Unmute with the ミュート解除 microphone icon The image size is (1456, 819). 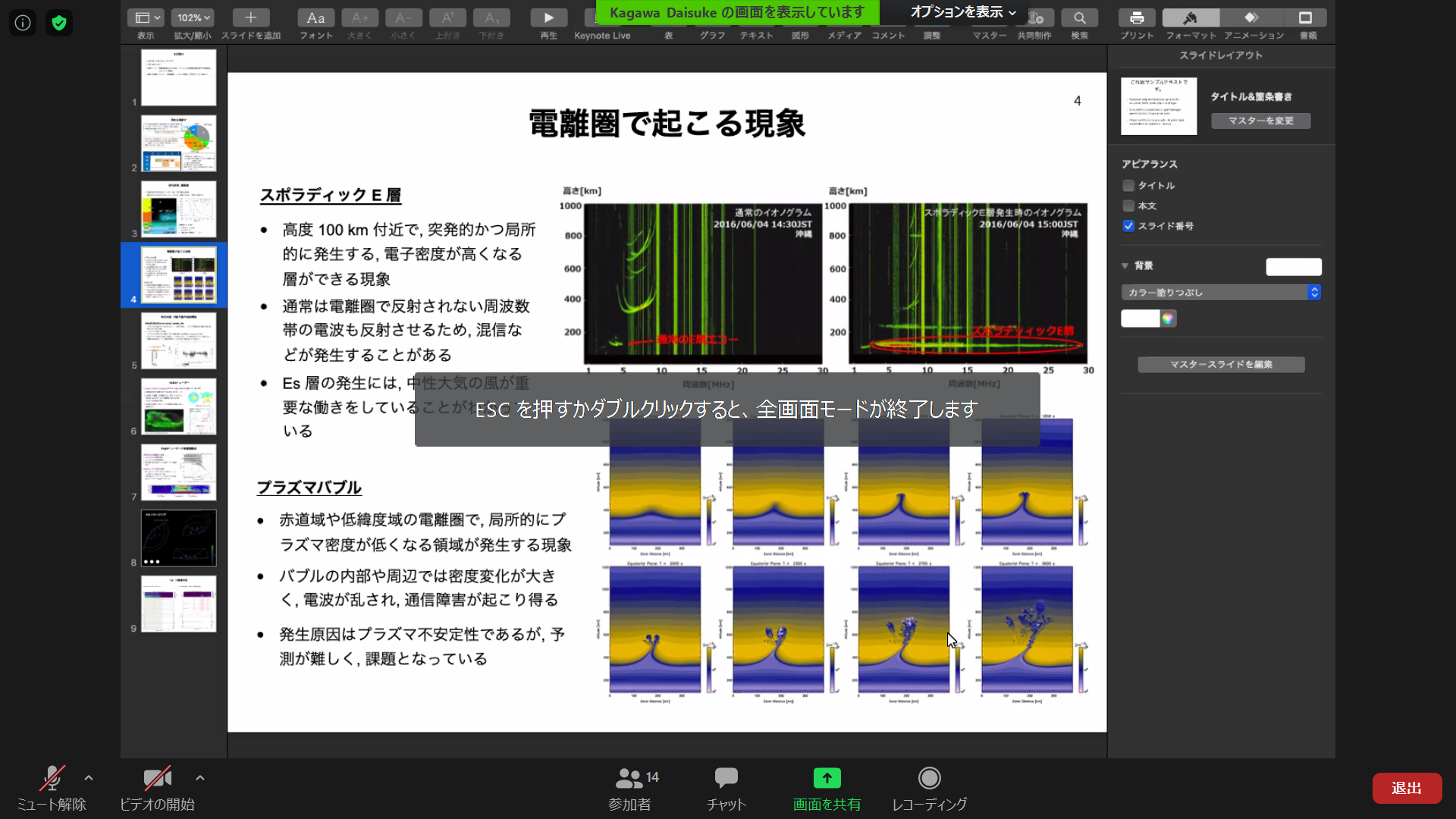[x=52, y=777]
